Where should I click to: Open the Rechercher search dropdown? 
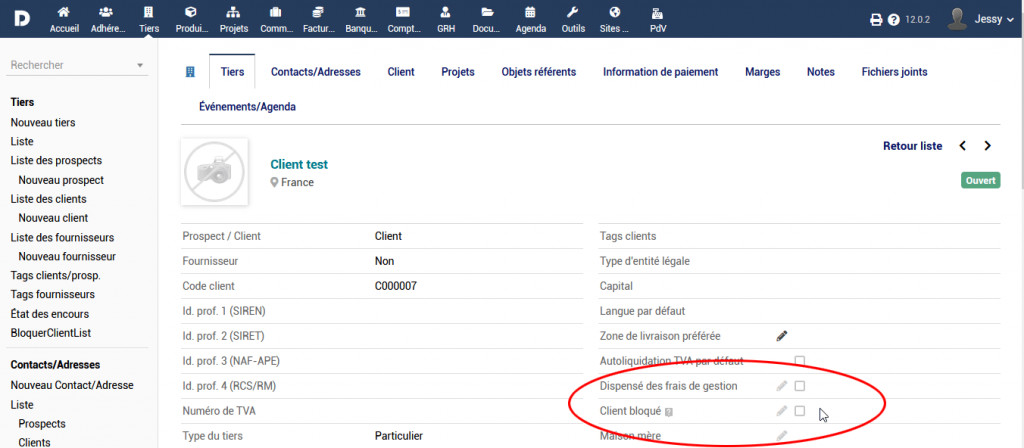pos(77,65)
